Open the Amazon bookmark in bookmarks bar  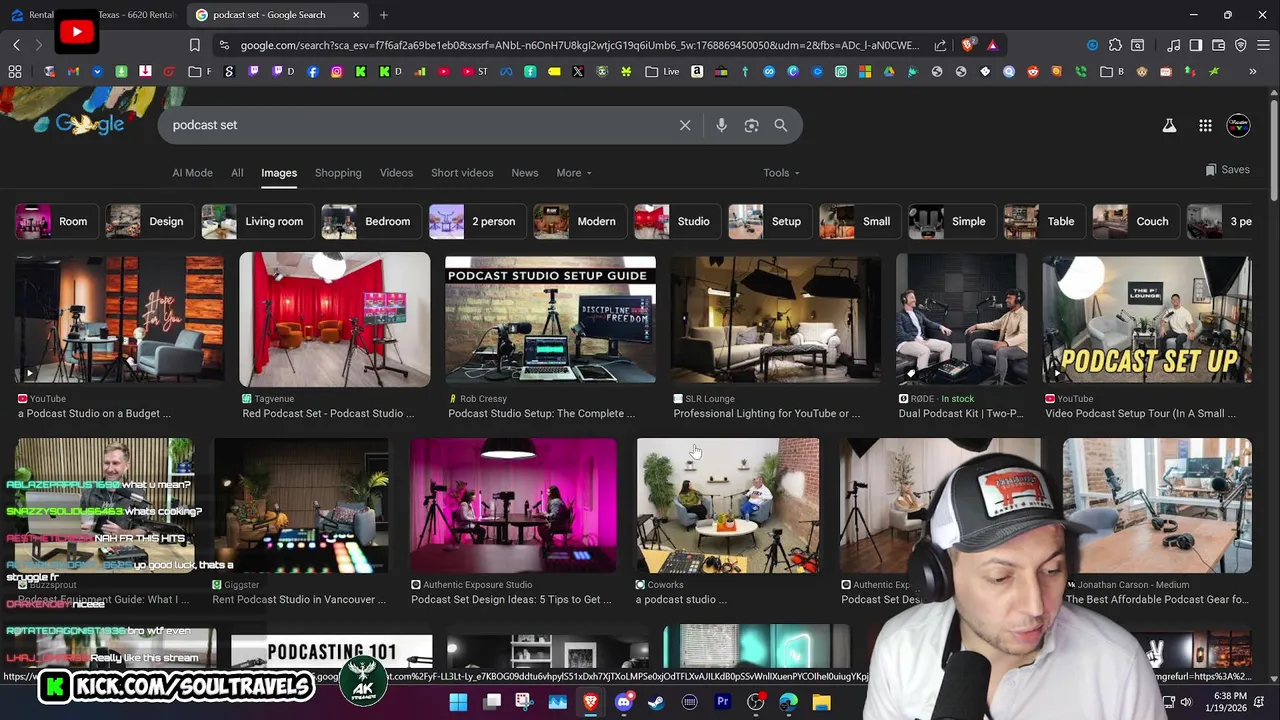697,71
